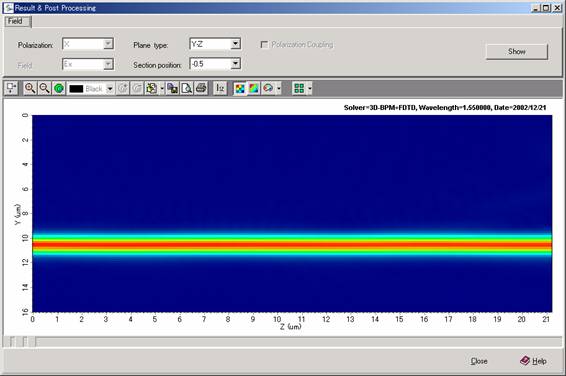Click the zoom out magnifier icon
The height and width of the screenshot is (376, 566).
pos(44,88)
